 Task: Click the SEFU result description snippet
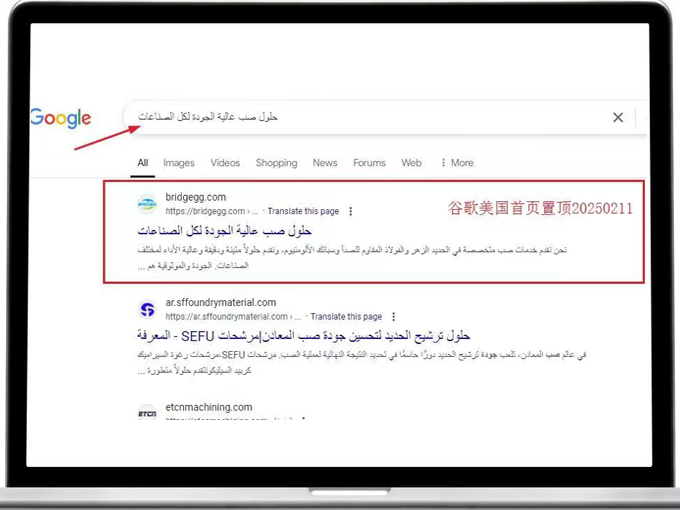coord(362,363)
